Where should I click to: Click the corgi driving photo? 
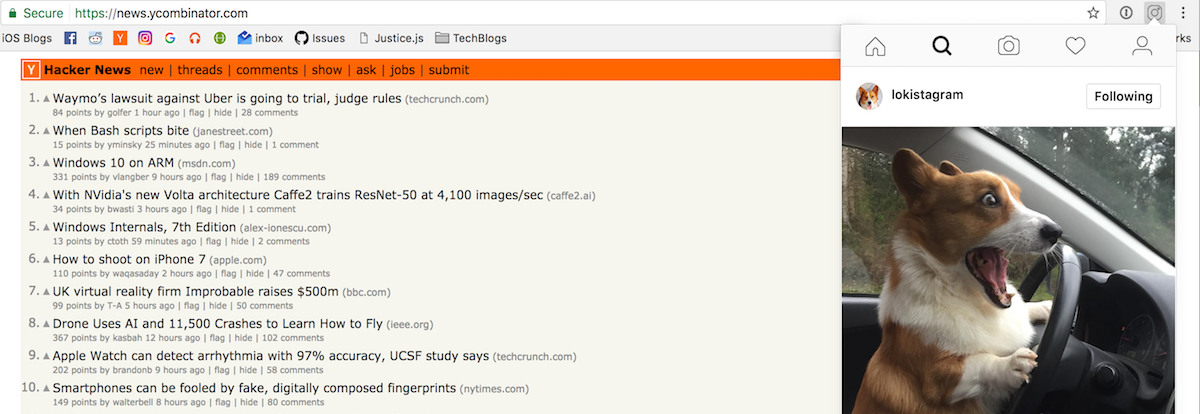1007,270
